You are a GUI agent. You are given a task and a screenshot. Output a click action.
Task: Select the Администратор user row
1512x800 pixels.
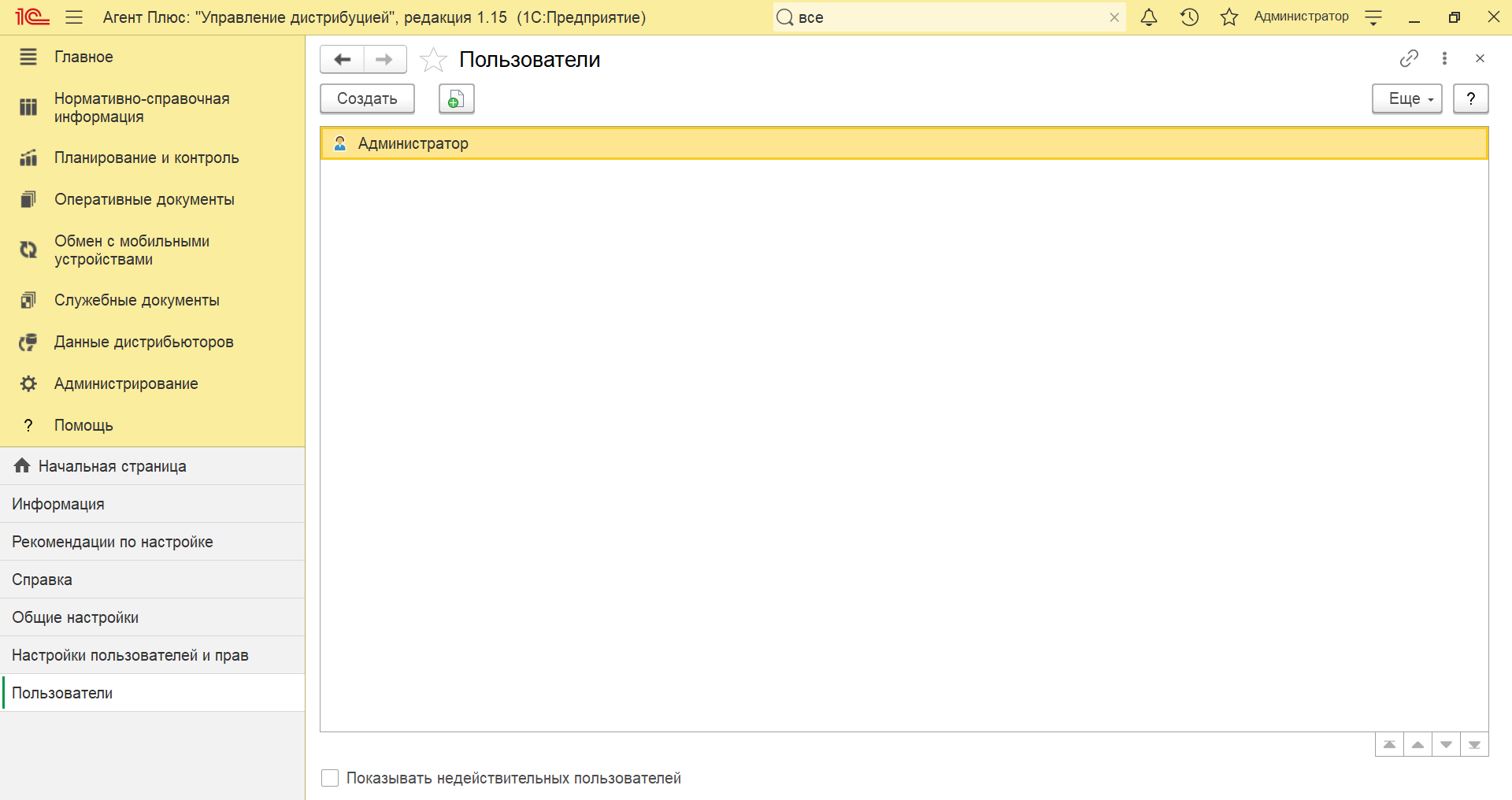coord(904,143)
